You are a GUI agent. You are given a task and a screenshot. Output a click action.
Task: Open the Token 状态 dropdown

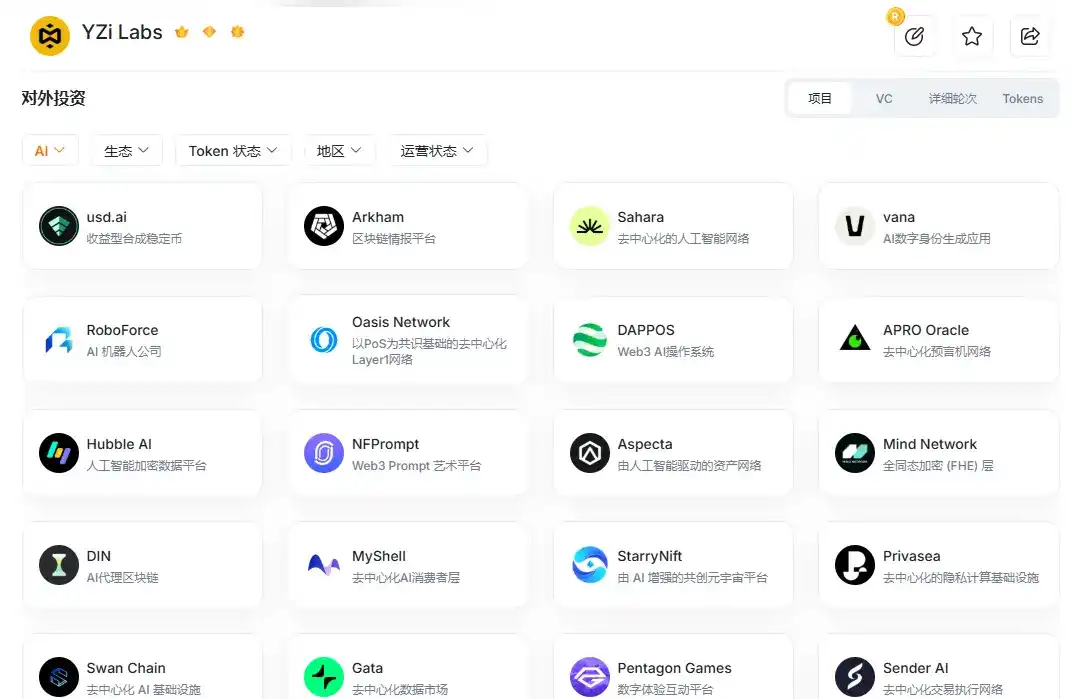tap(233, 149)
